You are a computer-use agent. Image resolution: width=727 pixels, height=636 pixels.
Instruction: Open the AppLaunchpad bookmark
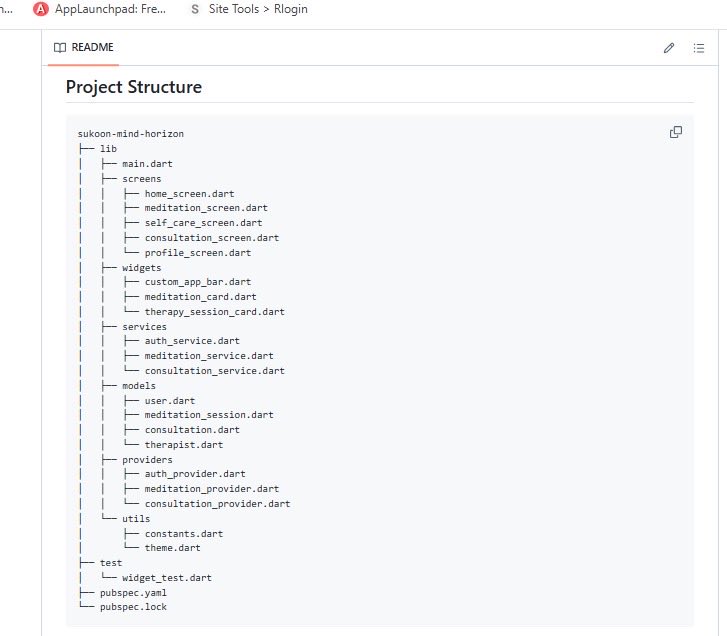coord(100,9)
